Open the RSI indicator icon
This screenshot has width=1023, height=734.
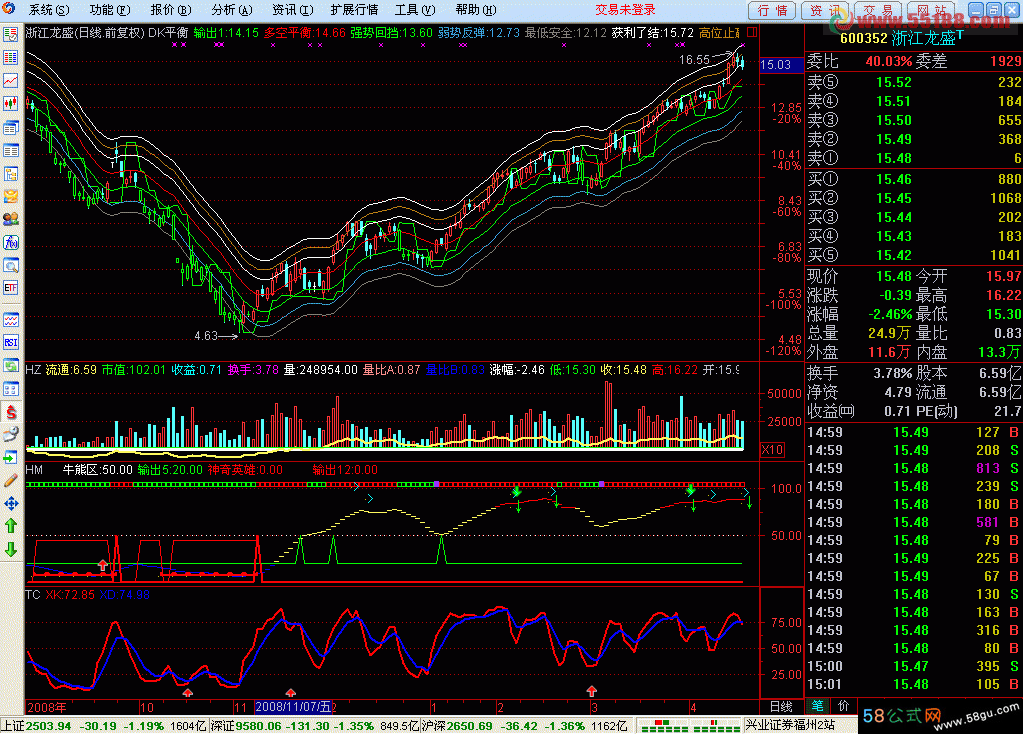(11, 342)
